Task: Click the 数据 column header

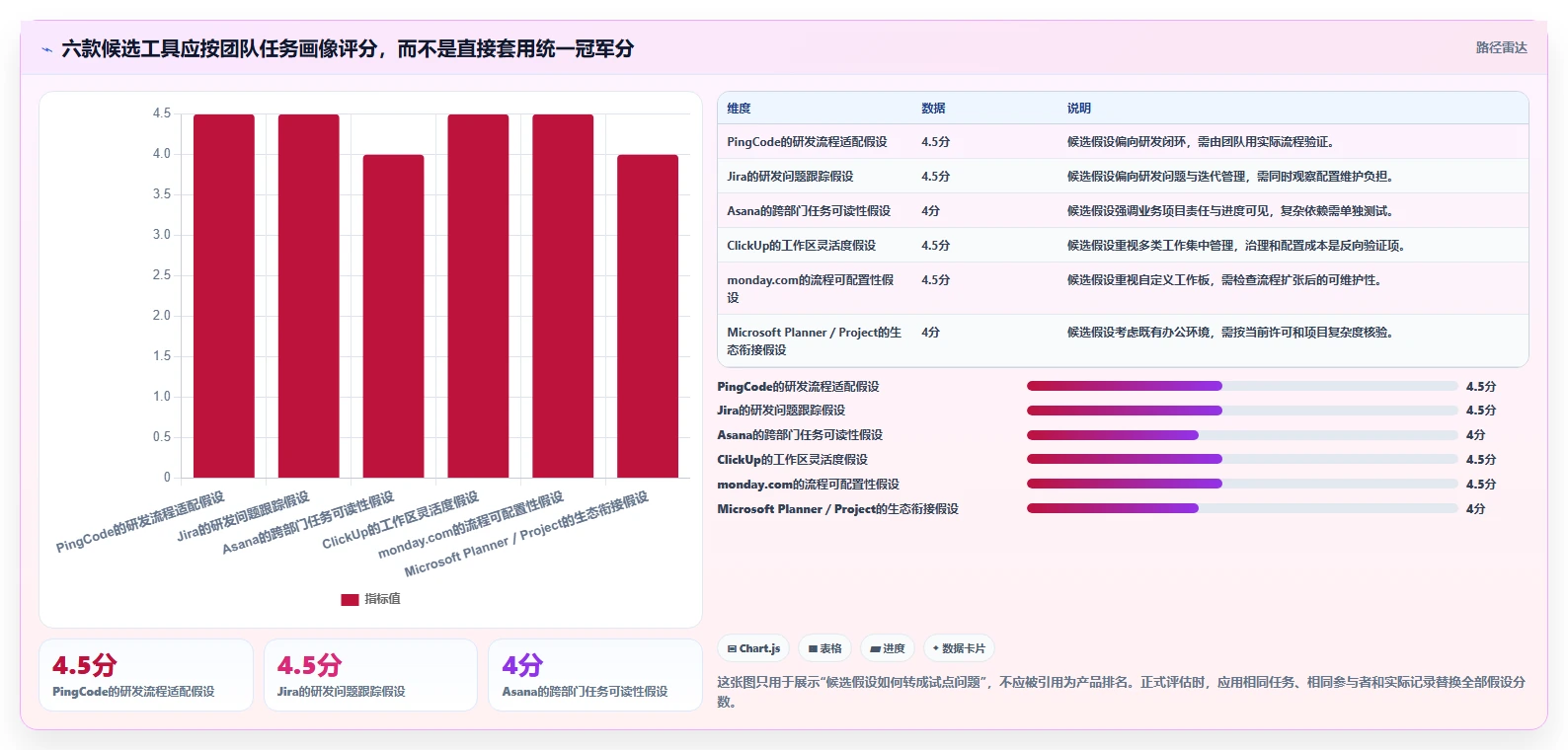Action: coord(933,109)
